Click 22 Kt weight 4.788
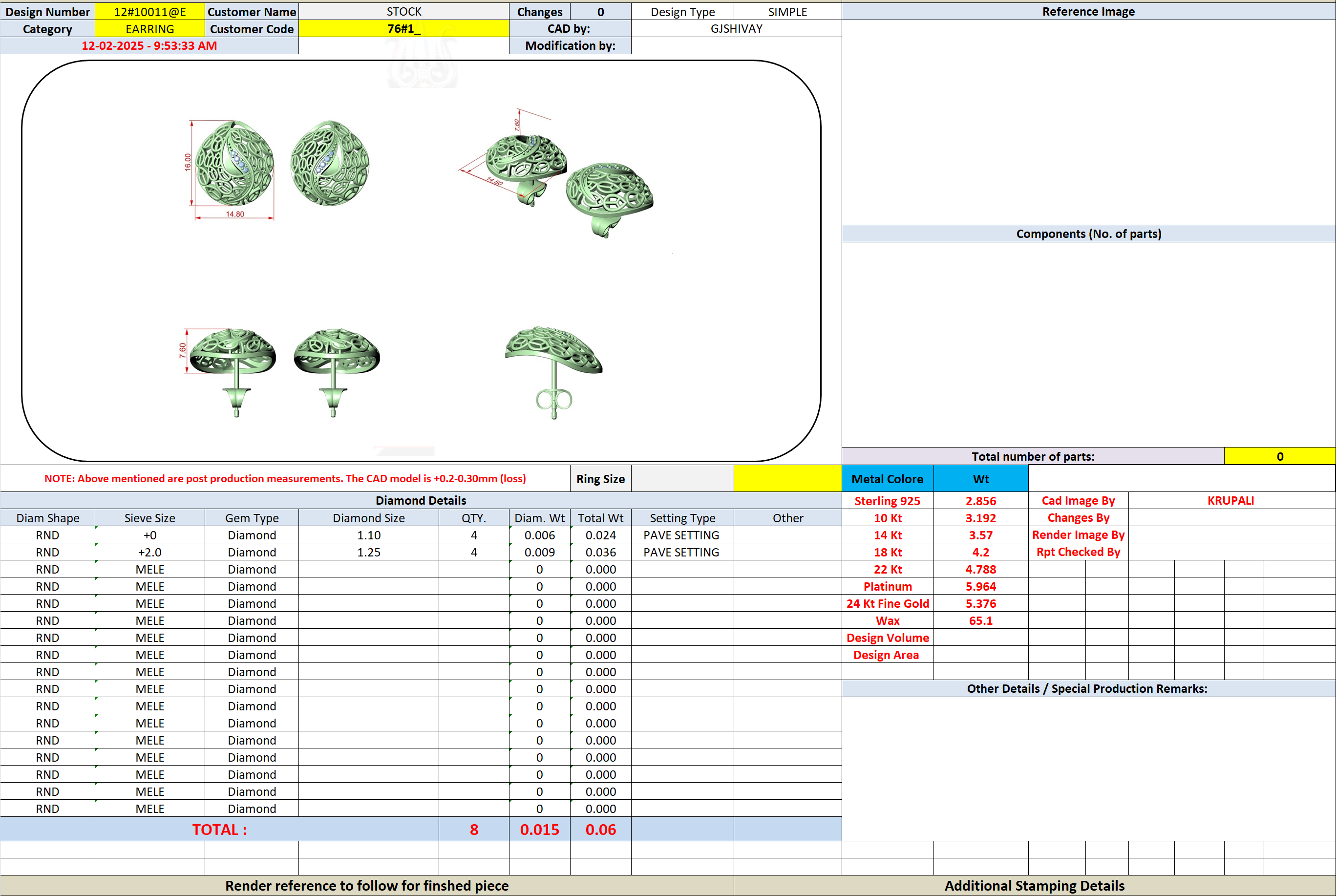This screenshot has width=1336, height=896. pos(981,569)
